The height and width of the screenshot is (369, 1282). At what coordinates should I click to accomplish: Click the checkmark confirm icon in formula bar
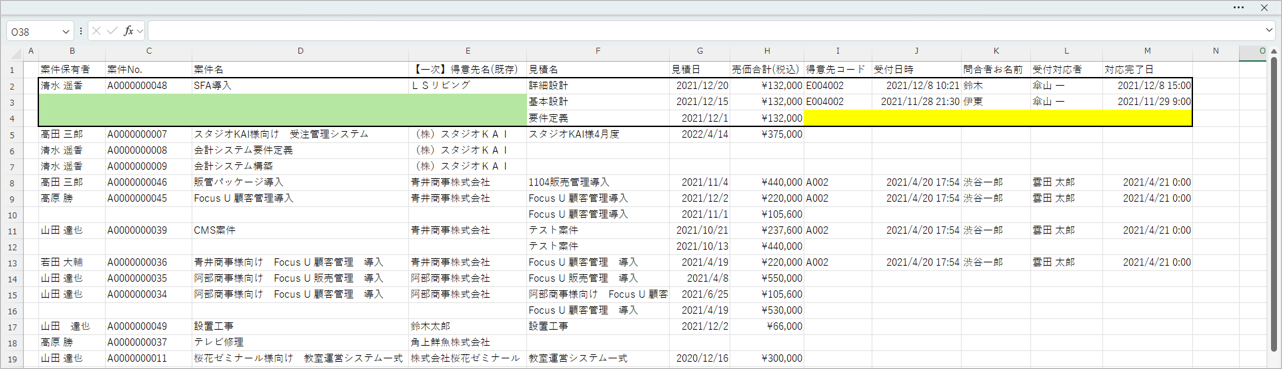pyautogui.click(x=112, y=31)
